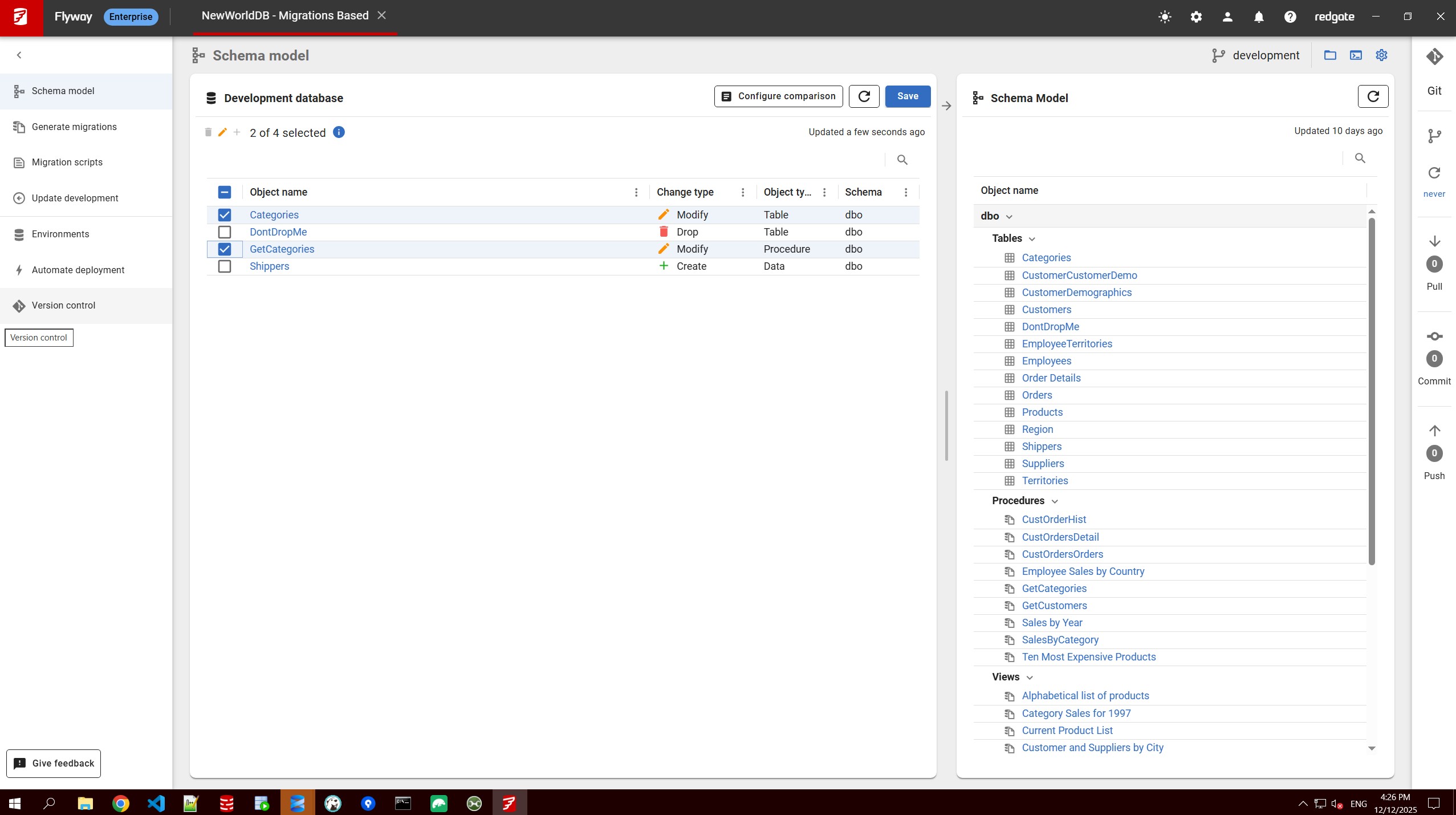Open Configure comparison
1456x815 pixels.
coord(778,96)
